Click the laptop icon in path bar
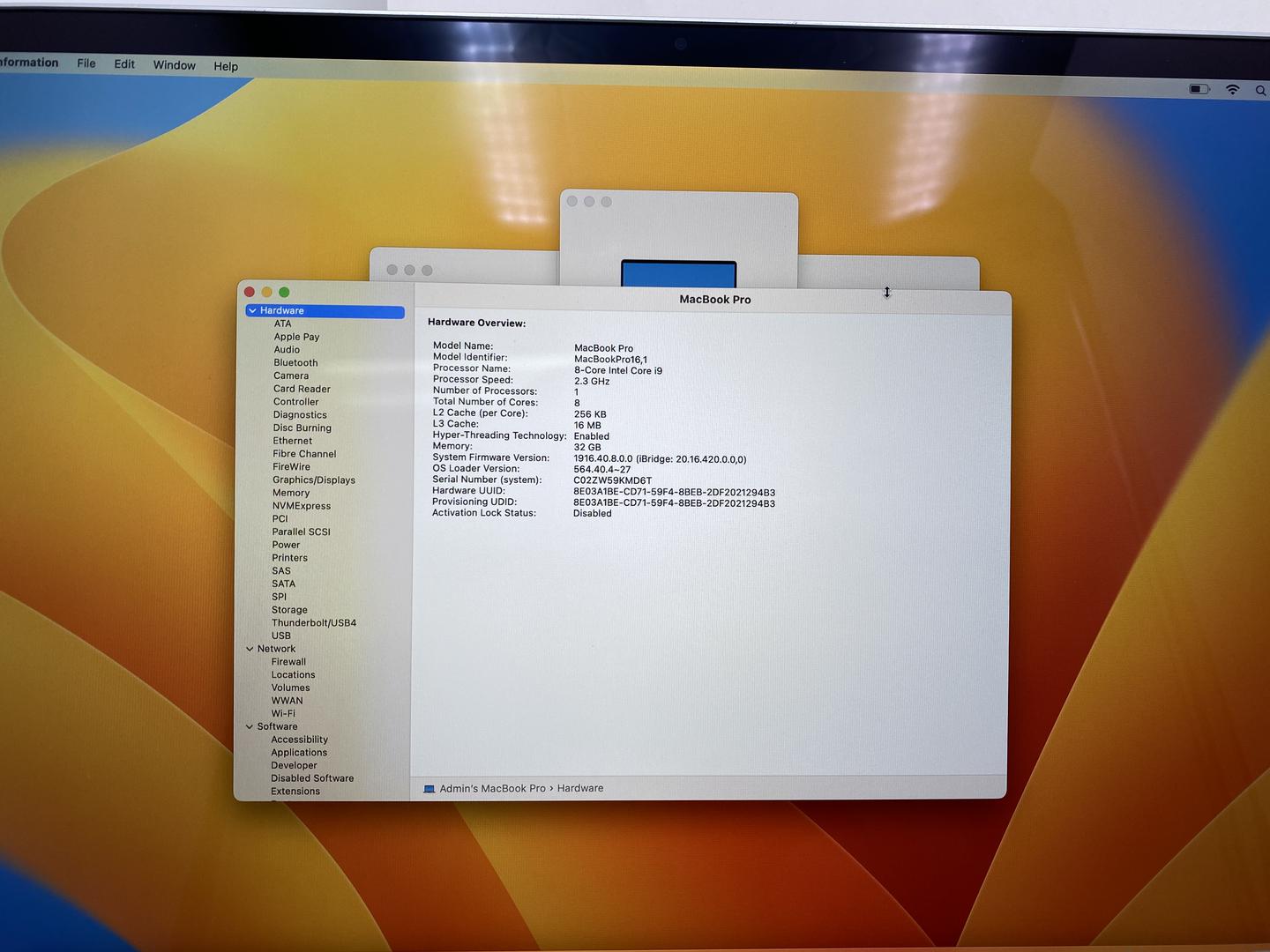 pyautogui.click(x=430, y=789)
